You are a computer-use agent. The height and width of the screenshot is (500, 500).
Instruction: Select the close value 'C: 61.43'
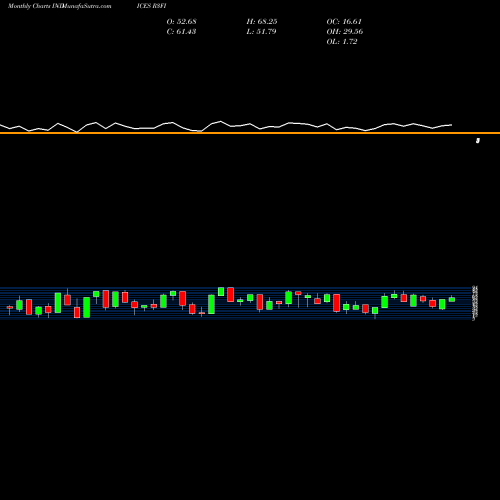click(181, 31)
